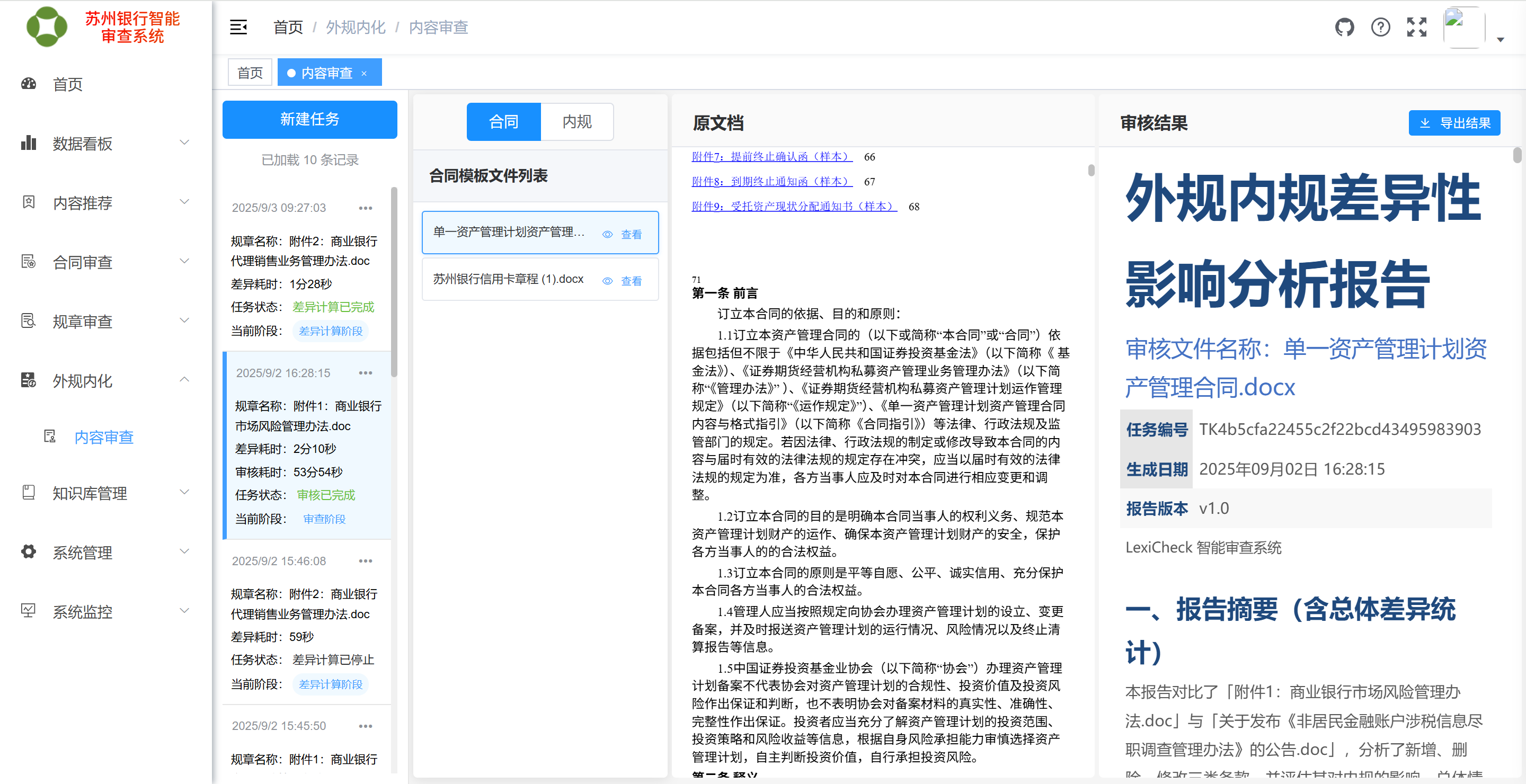Click the 导出结果 export button
The height and width of the screenshot is (784, 1526).
[1454, 122]
